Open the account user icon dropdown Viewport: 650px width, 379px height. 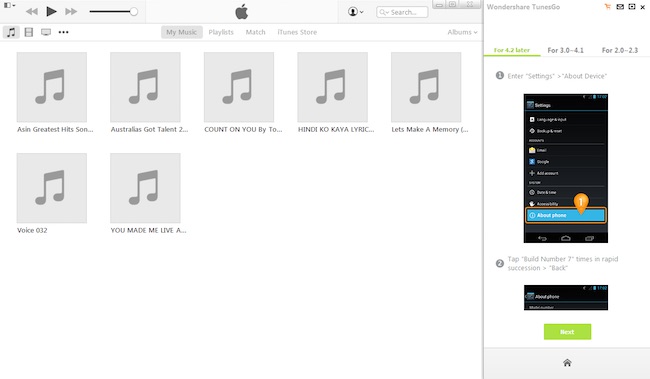pos(355,12)
